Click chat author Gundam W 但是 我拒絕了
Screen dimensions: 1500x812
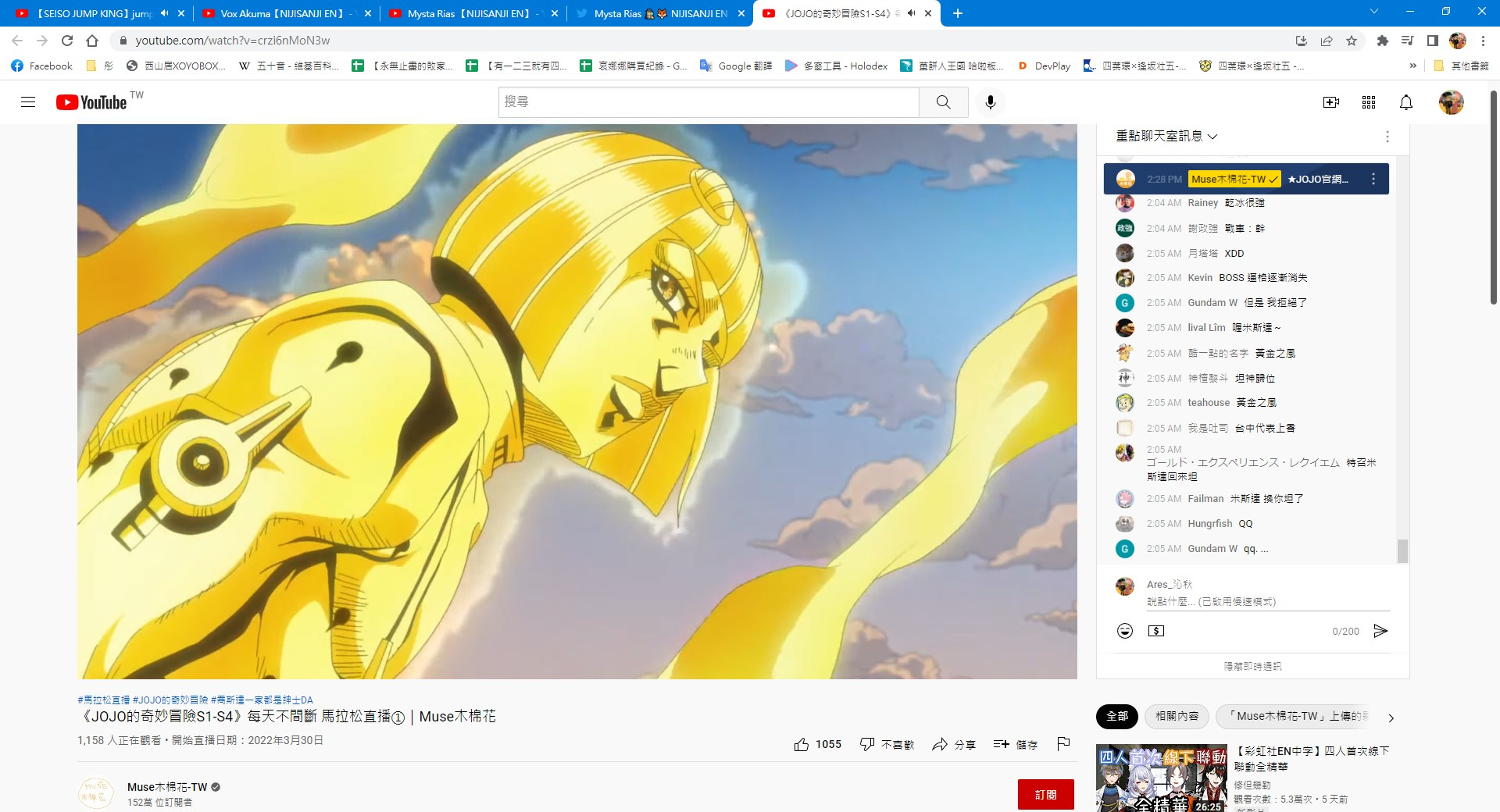(x=1212, y=303)
